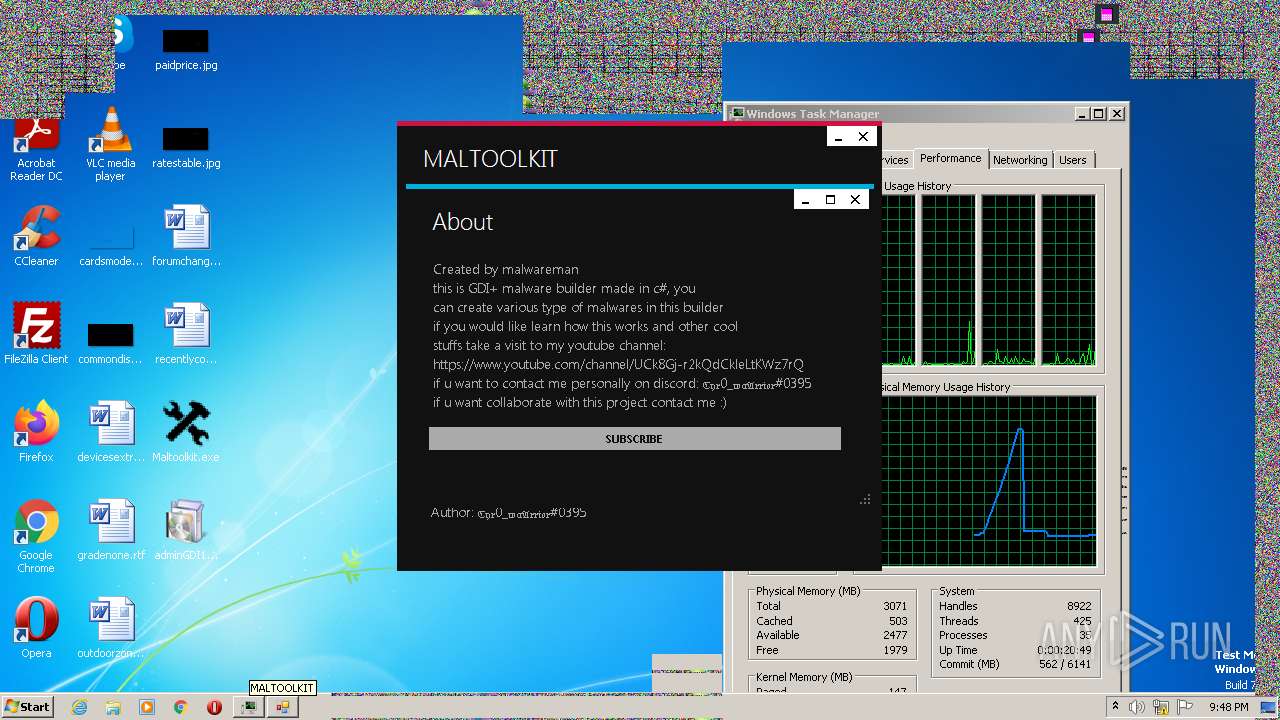The width and height of the screenshot is (1280, 720).
Task: Select the devicesextr... Word document
Action: pyautogui.click(x=111, y=432)
